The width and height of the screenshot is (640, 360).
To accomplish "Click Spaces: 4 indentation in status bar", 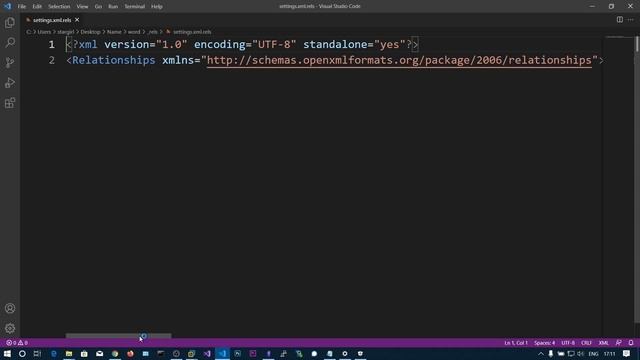I will point(544,343).
